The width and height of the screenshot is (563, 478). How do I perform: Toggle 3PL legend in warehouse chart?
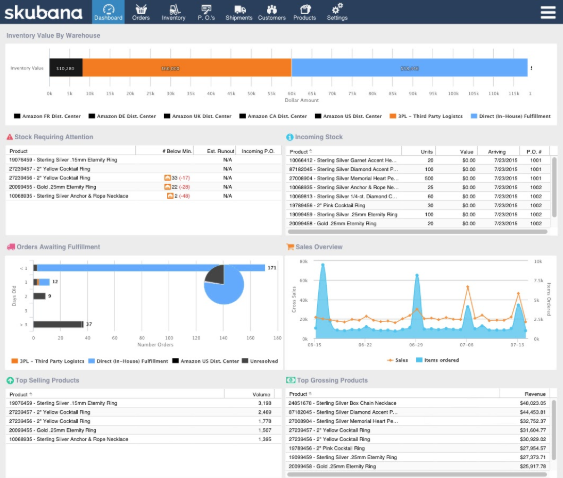click(x=426, y=116)
